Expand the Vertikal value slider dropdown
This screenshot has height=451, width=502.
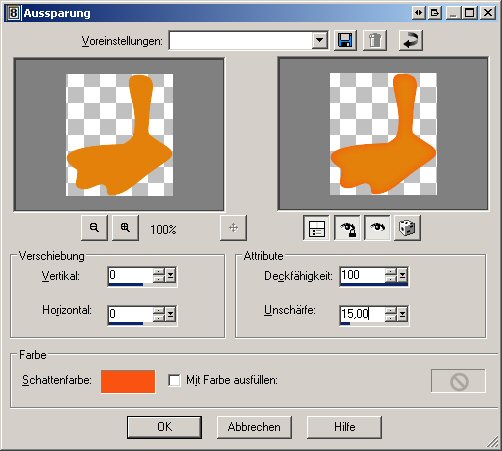[171, 275]
